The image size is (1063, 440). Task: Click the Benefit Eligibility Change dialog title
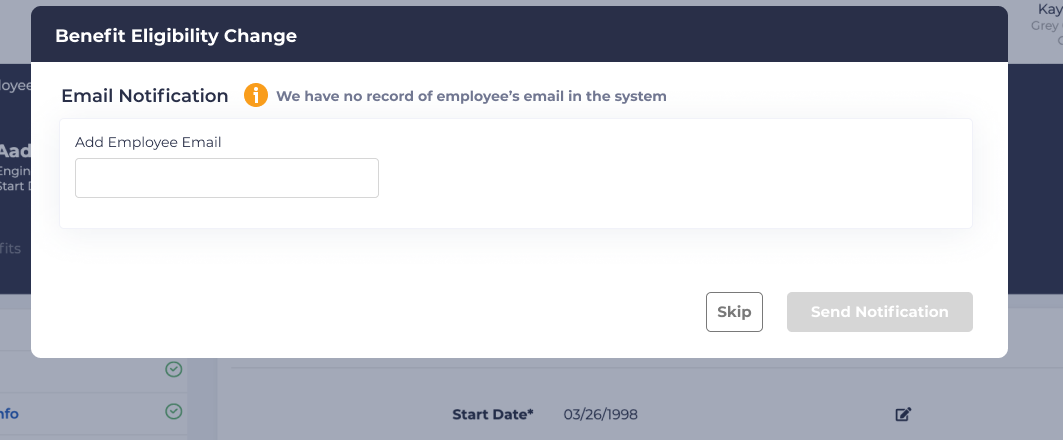point(176,36)
